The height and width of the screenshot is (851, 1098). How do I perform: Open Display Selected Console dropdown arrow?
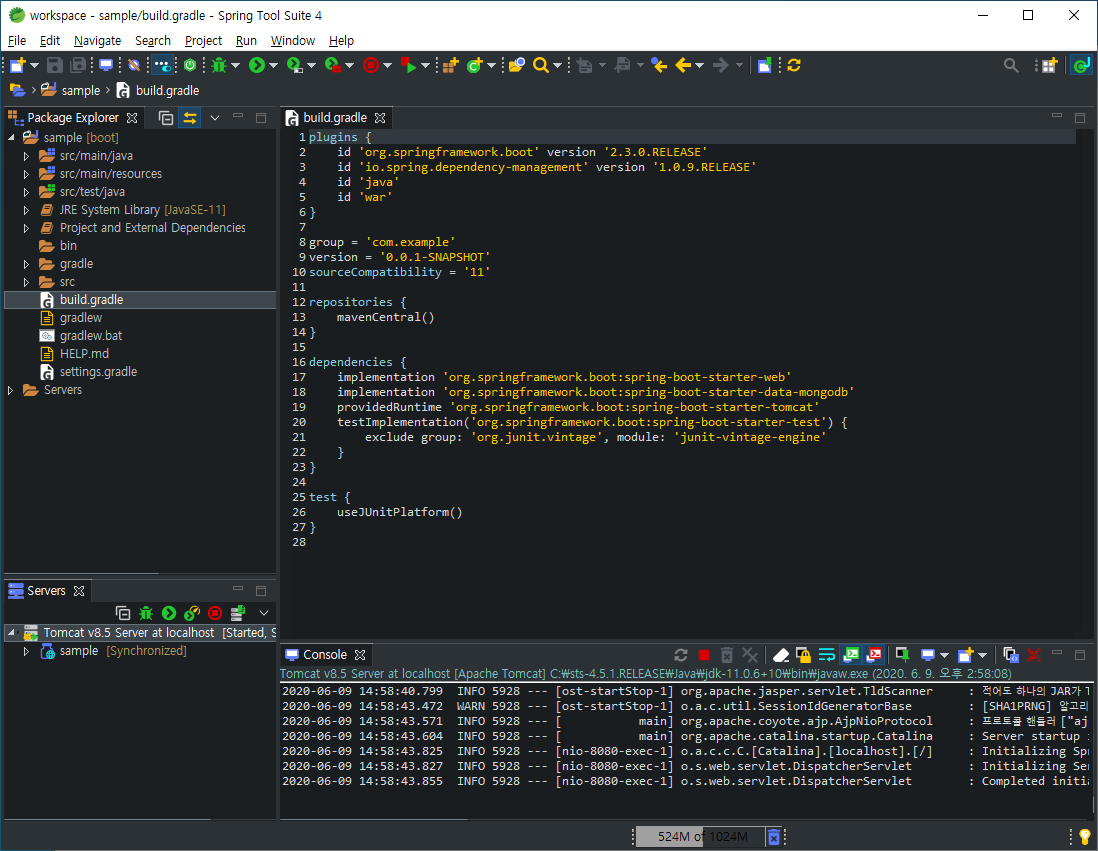tap(944, 655)
